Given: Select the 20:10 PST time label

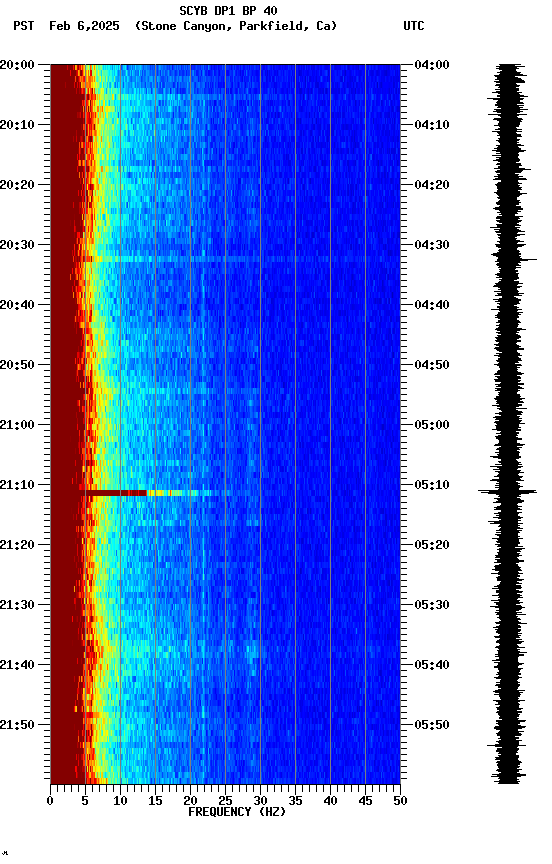Looking at the screenshot, I should 17,125.
